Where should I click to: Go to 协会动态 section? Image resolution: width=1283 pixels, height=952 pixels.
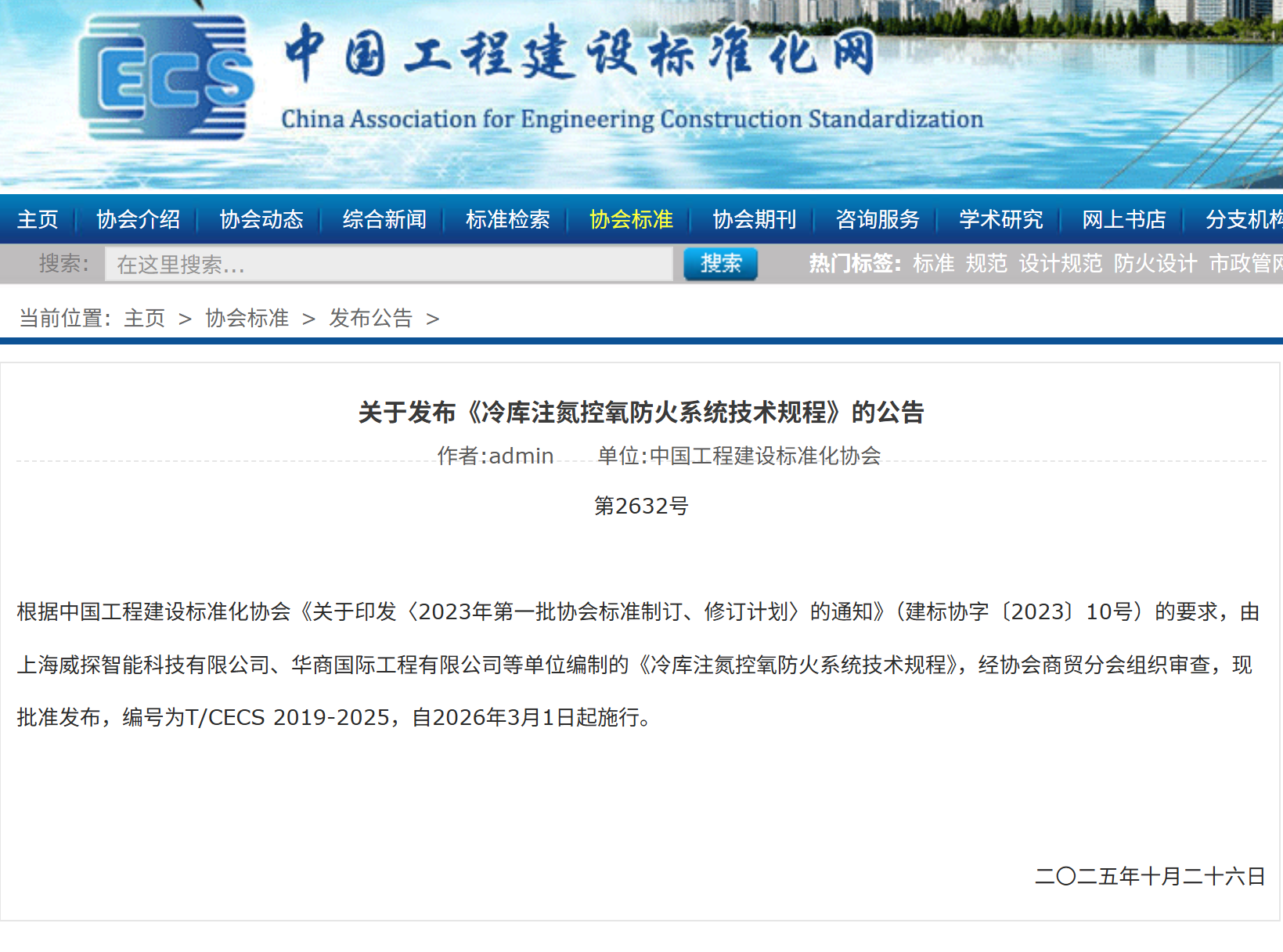261,220
